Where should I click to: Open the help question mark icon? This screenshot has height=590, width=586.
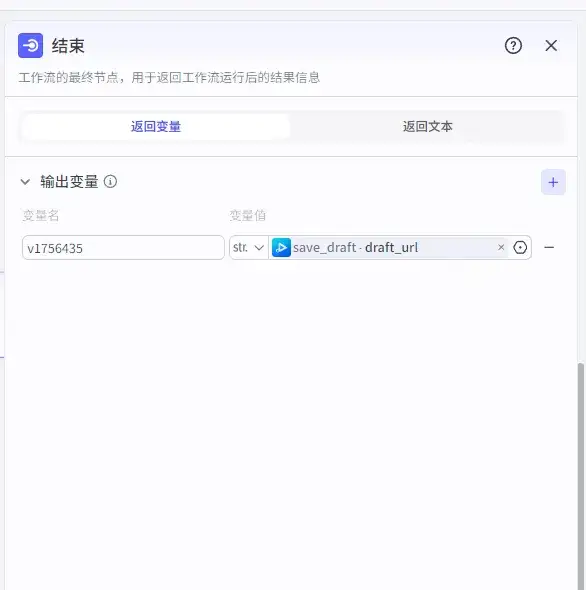click(513, 46)
